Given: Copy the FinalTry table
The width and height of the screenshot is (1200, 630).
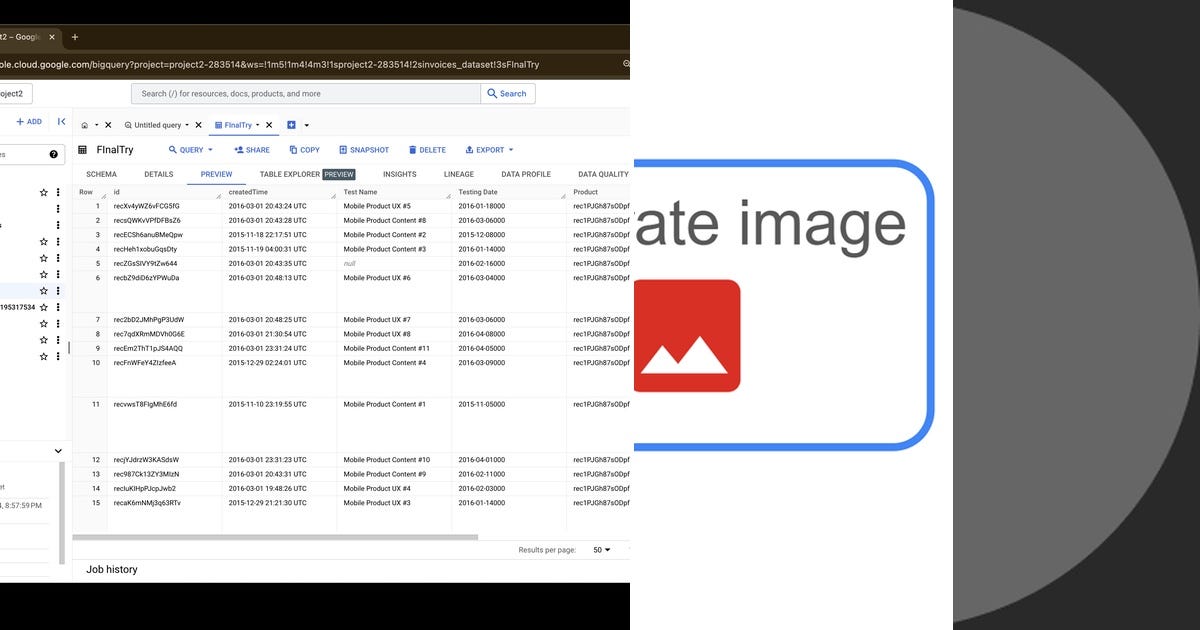Looking at the screenshot, I should (304, 150).
